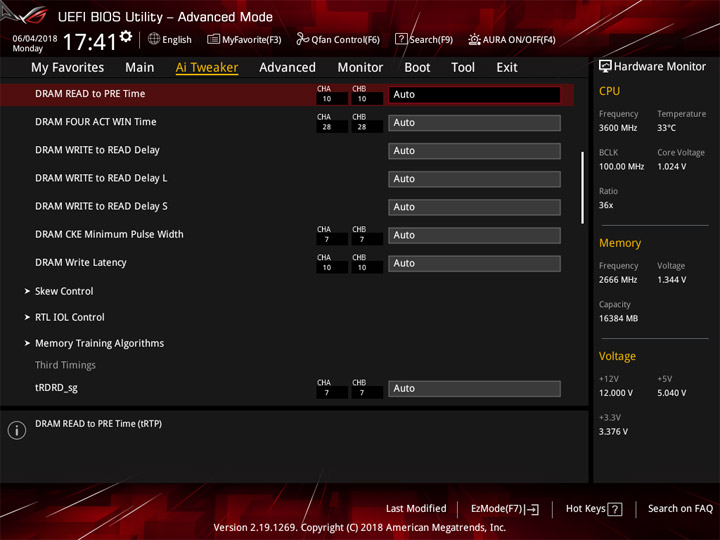Click CHB value 10 for Write Latency
The height and width of the screenshot is (540, 720).
point(367,267)
